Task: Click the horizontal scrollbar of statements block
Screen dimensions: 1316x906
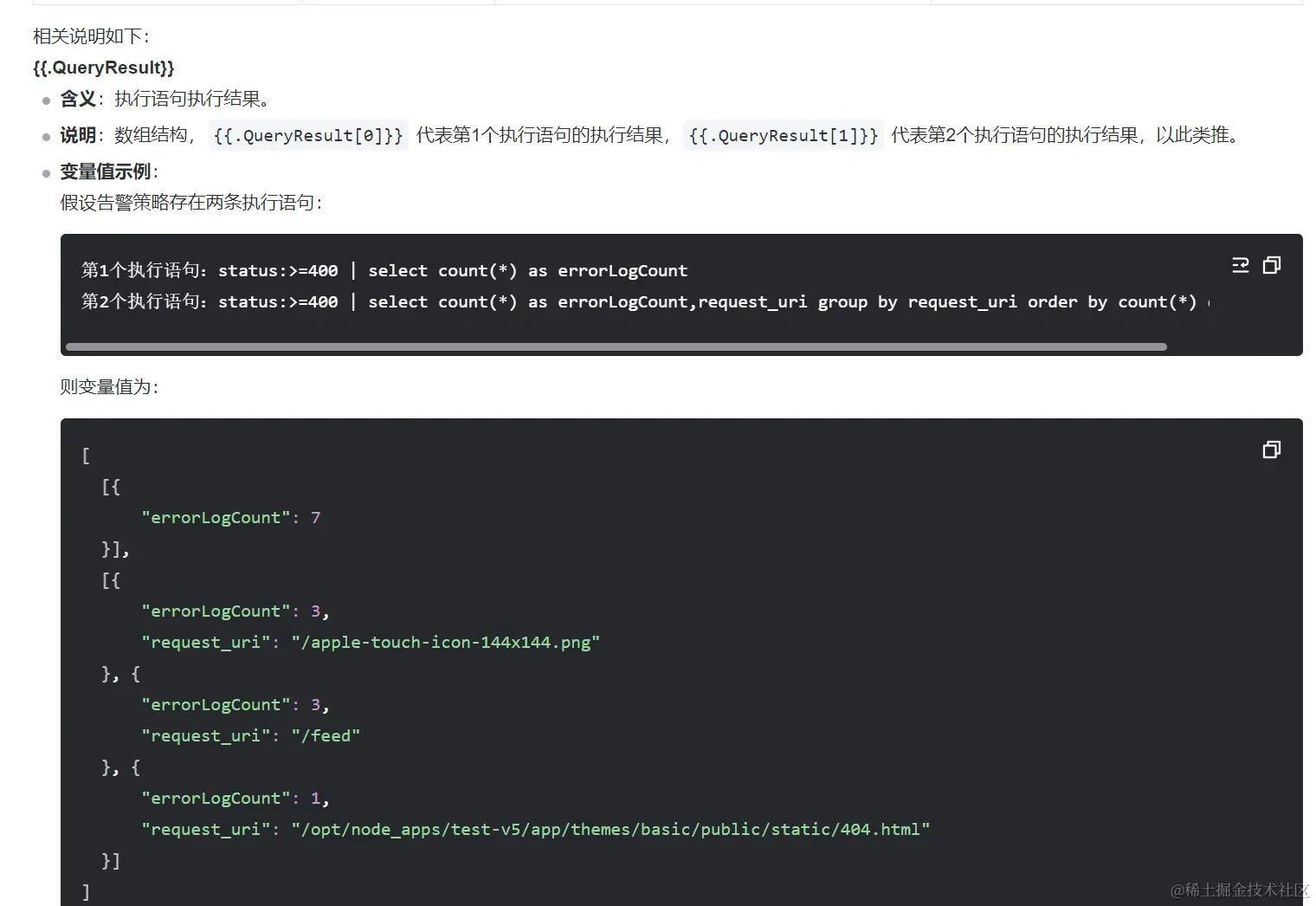Action: click(x=616, y=346)
